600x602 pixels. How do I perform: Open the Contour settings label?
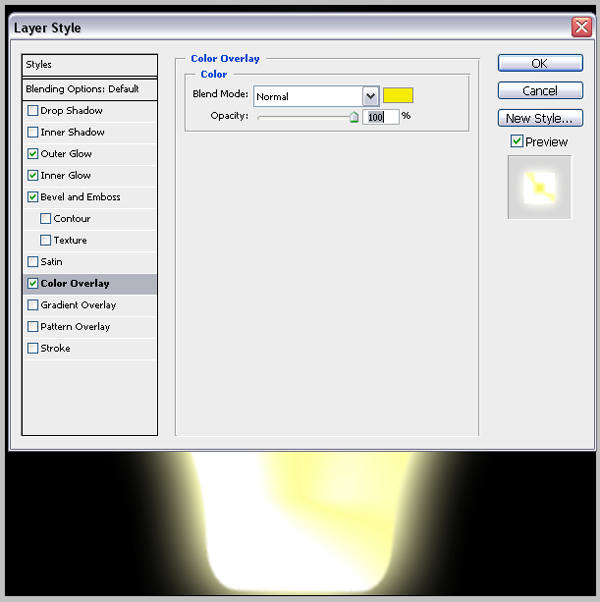(x=72, y=218)
